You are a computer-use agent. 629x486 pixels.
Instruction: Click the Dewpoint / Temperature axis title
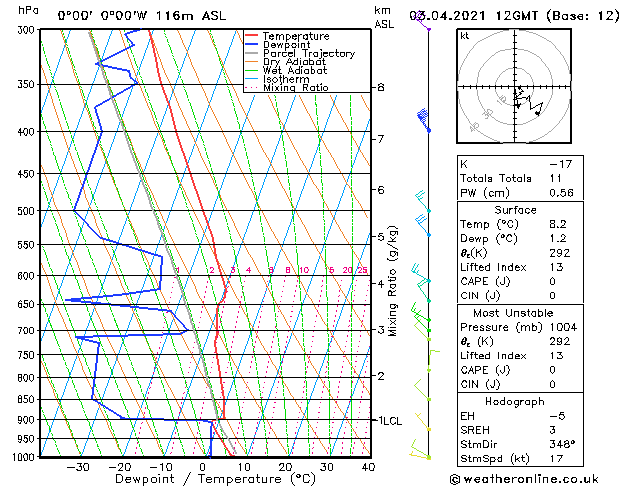(x=215, y=479)
